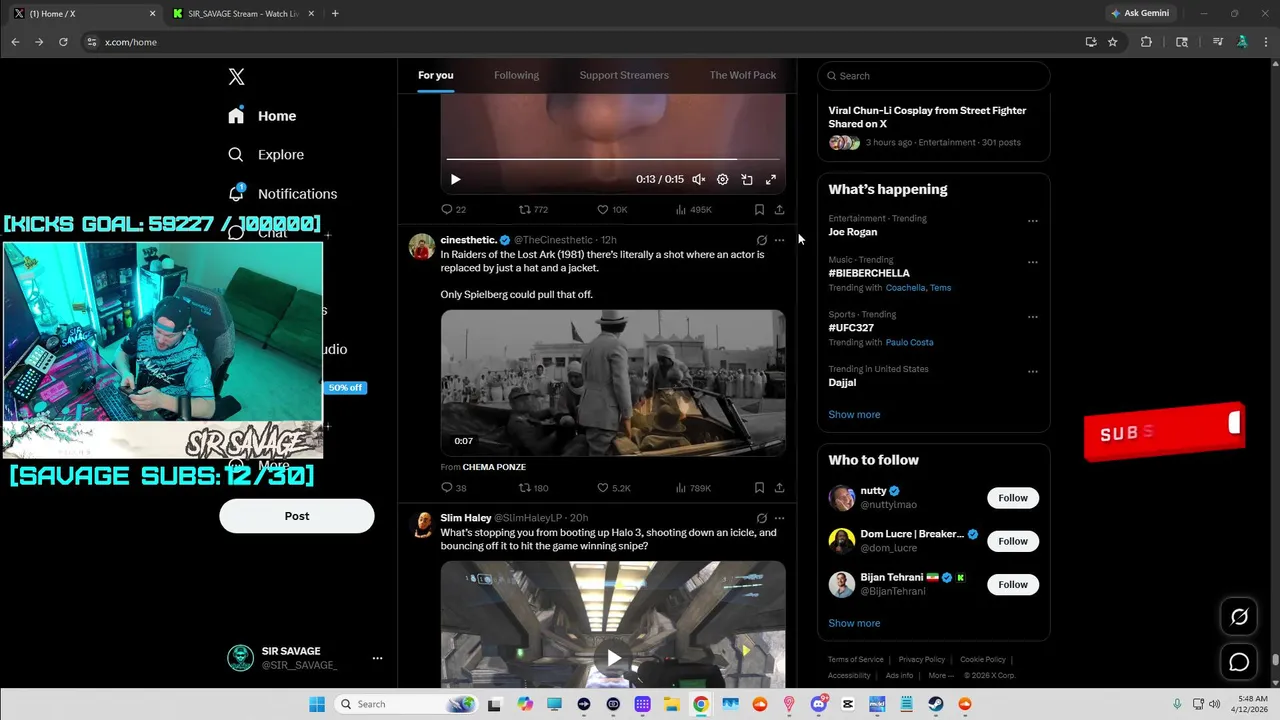Open Steam from taskbar

pos(936,704)
